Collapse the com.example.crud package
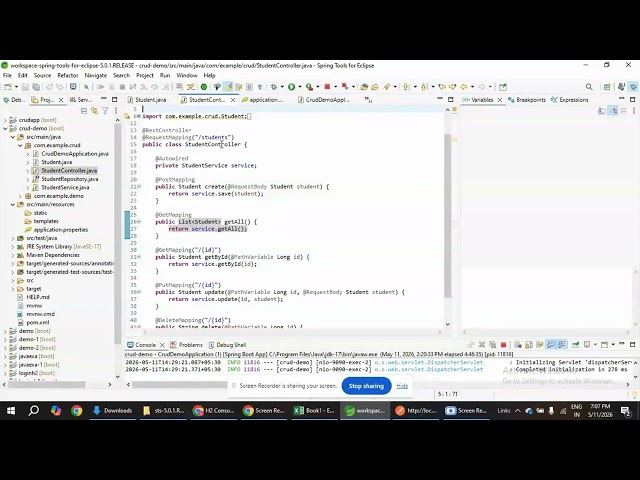640x480 pixels. click(x=20, y=145)
